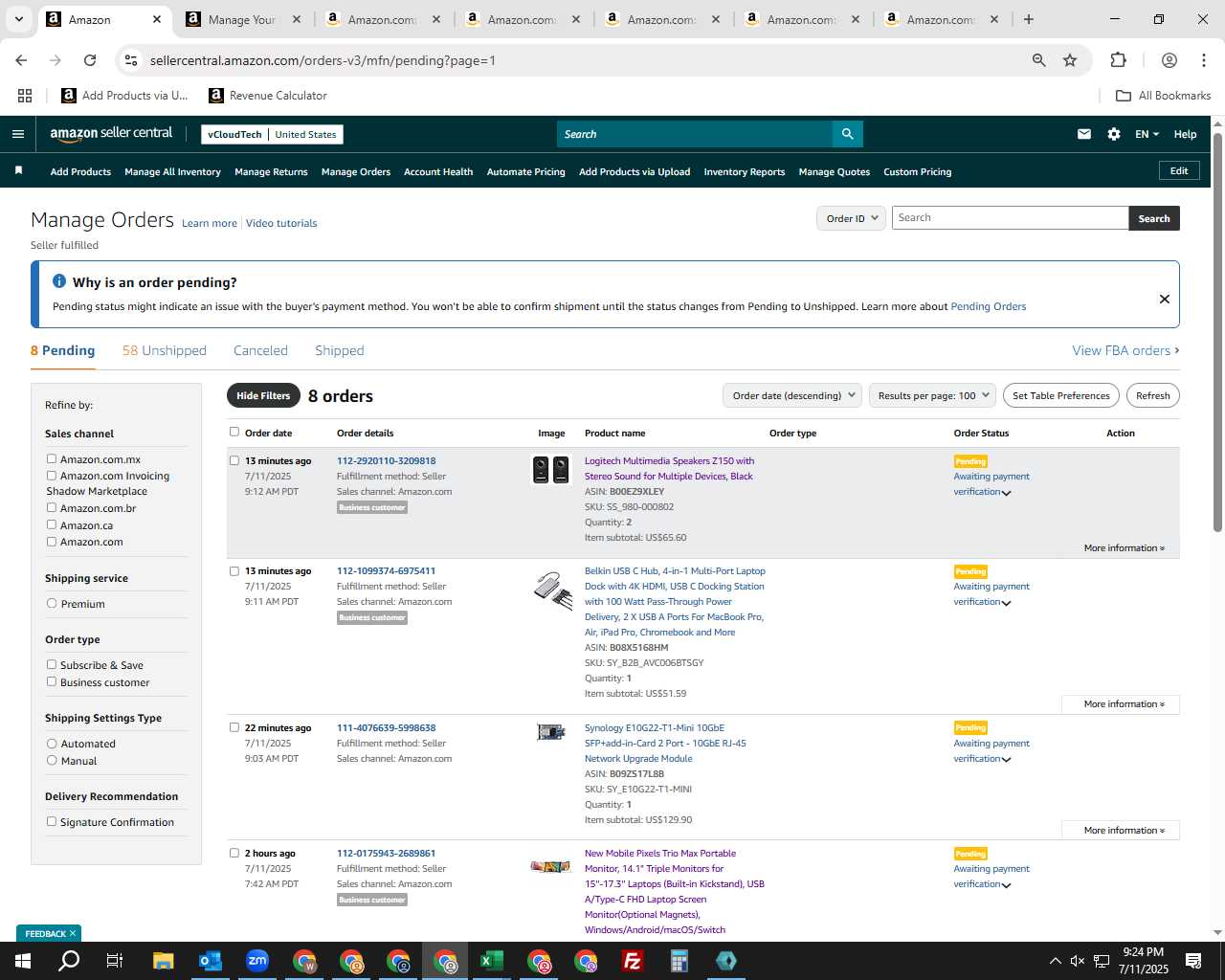
Task: Click Set Table Preferences
Action: pos(1061,395)
